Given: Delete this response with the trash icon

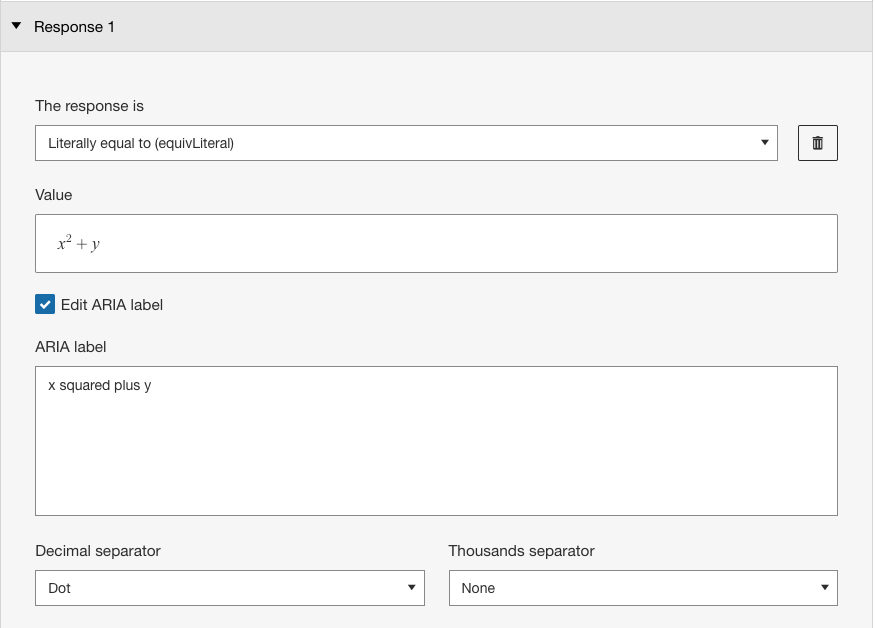Looking at the screenshot, I should coord(818,143).
